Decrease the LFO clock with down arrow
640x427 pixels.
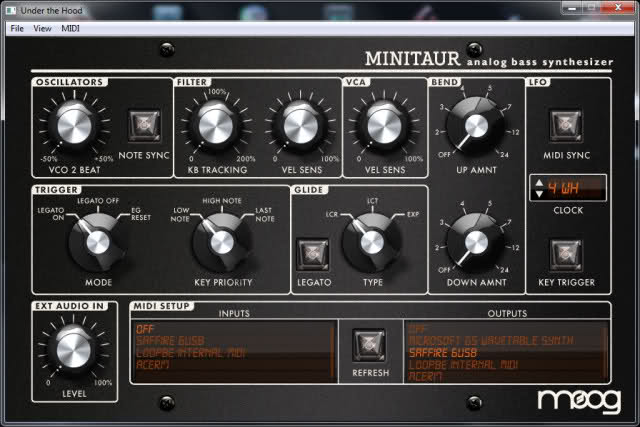(x=539, y=193)
